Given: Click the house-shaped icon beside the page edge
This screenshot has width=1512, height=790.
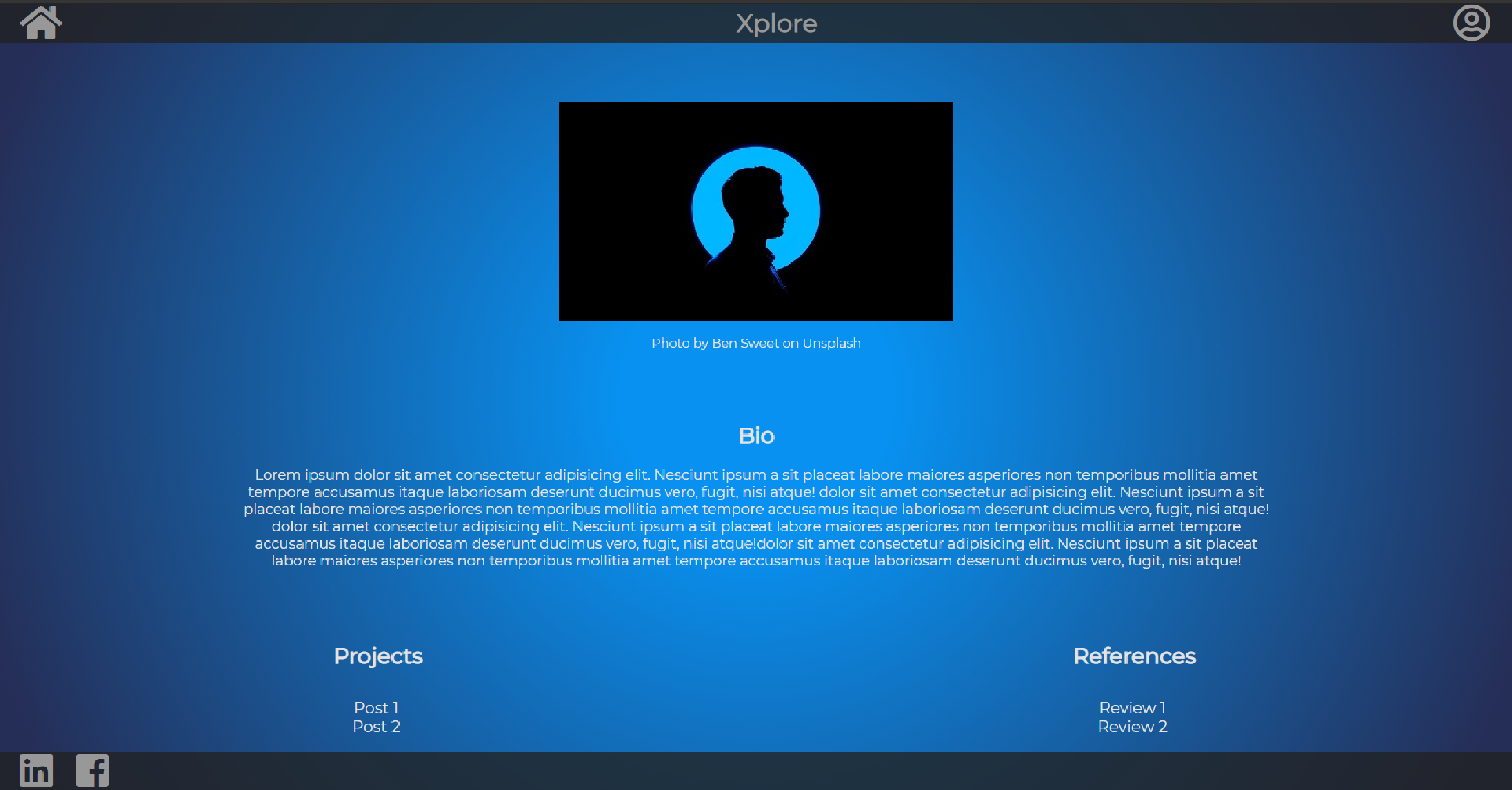Looking at the screenshot, I should coord(41,23).
